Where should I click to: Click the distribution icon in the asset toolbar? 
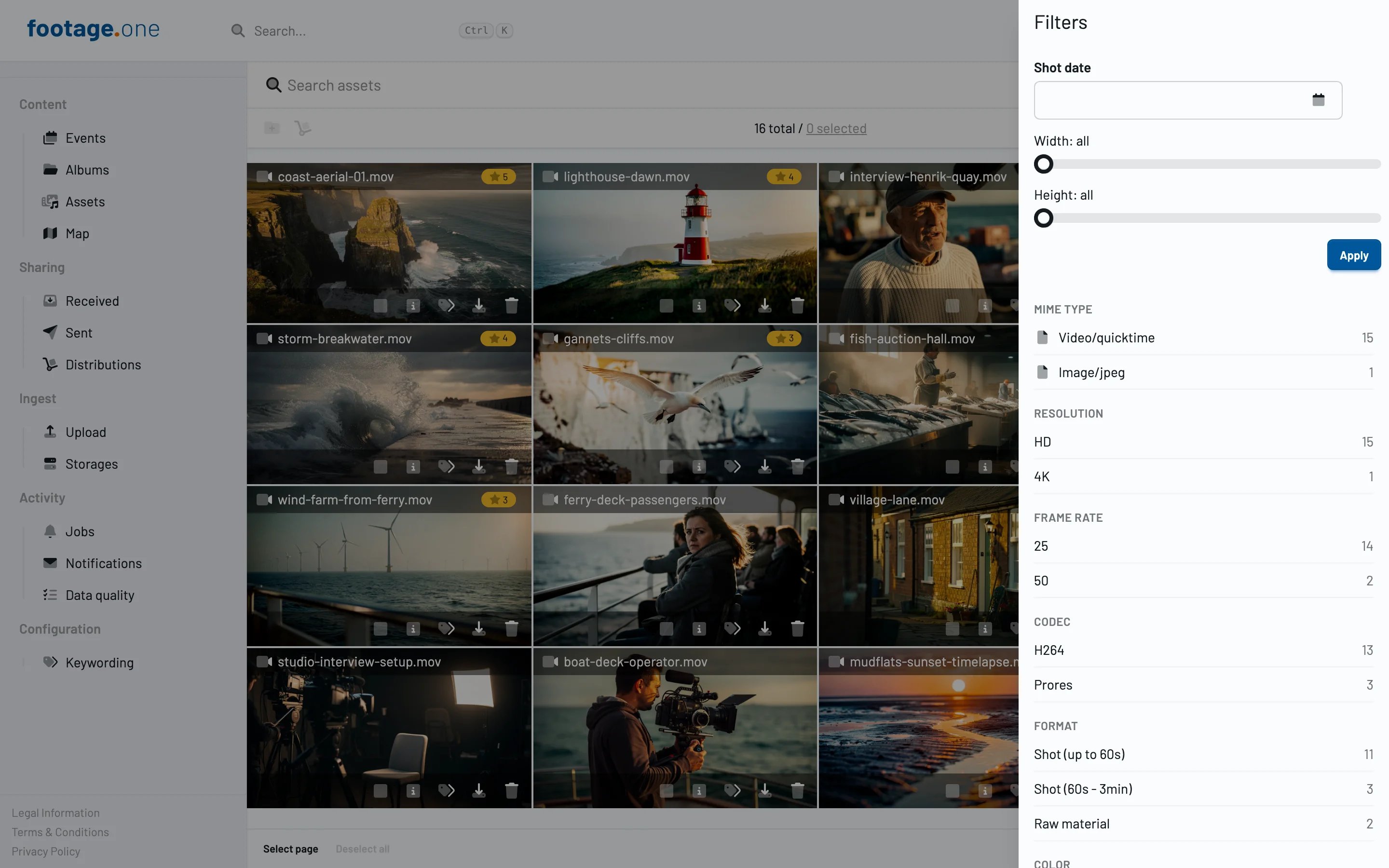click(302, 128)
